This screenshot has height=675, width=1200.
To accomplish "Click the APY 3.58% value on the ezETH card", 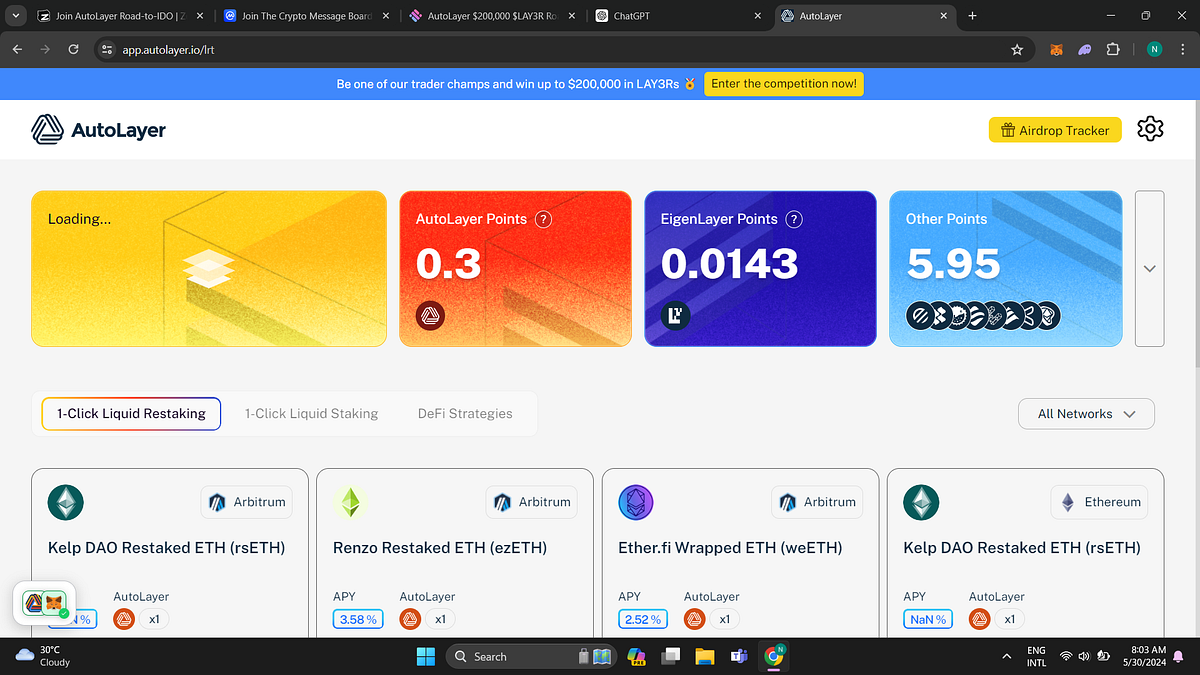I will click(357, 618).
